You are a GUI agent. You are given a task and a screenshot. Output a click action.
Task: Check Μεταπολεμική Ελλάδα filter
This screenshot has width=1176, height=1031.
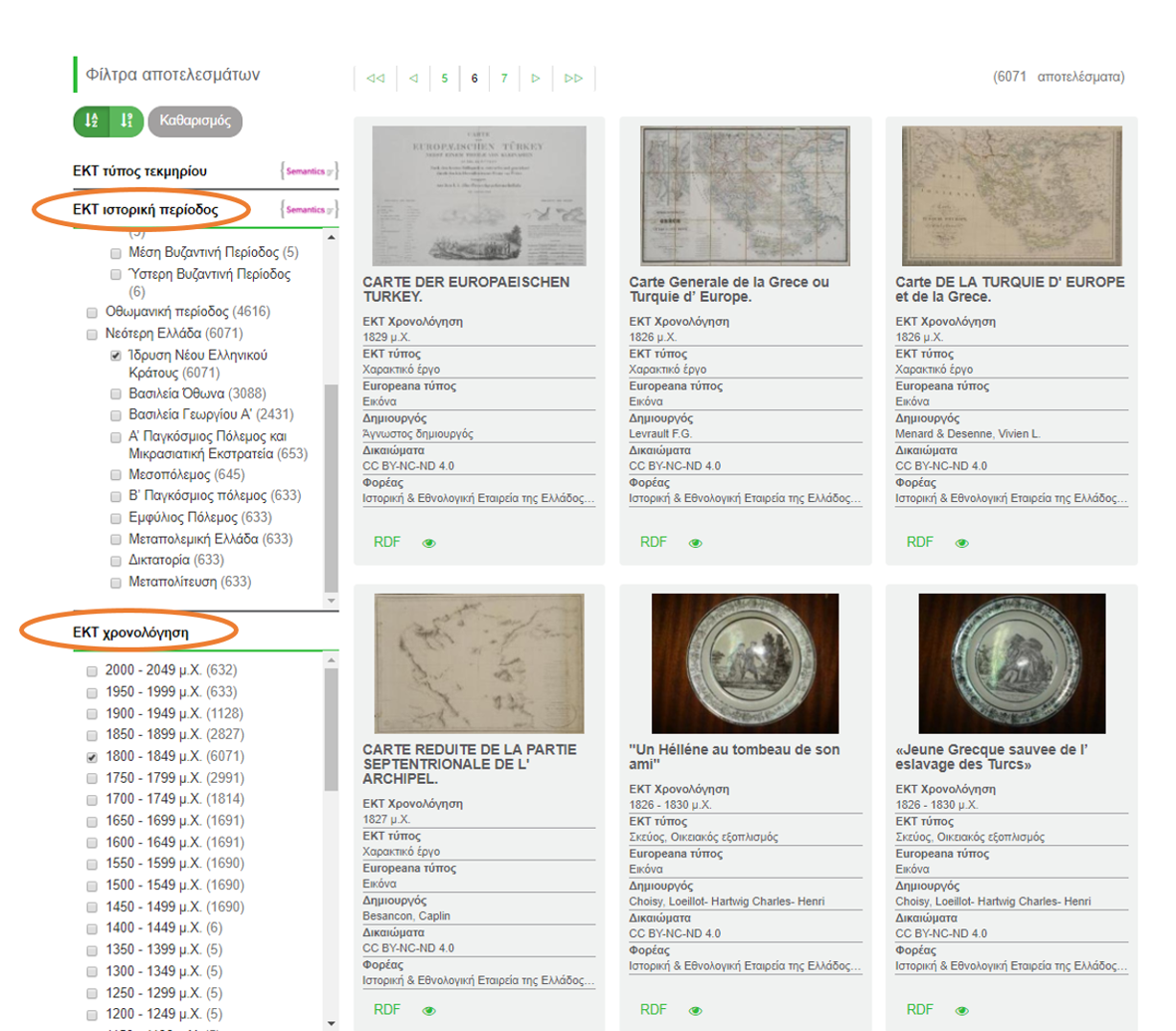pyautogui.click(x=116, y=540)
